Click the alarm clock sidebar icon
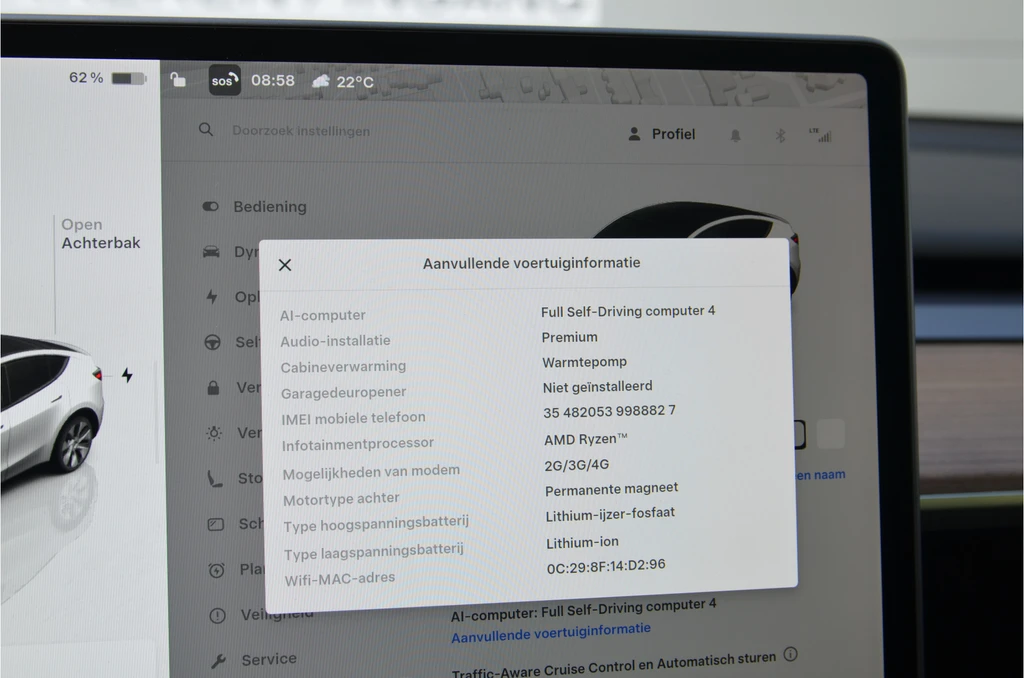Viewport: 1024px width, 678px height. pyautogui.click(x=216, y=570)
